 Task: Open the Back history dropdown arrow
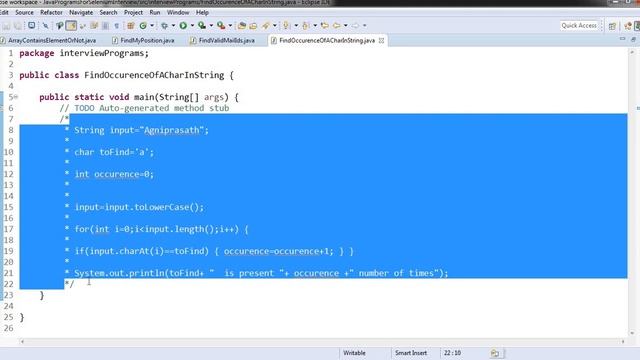point(346,26)
